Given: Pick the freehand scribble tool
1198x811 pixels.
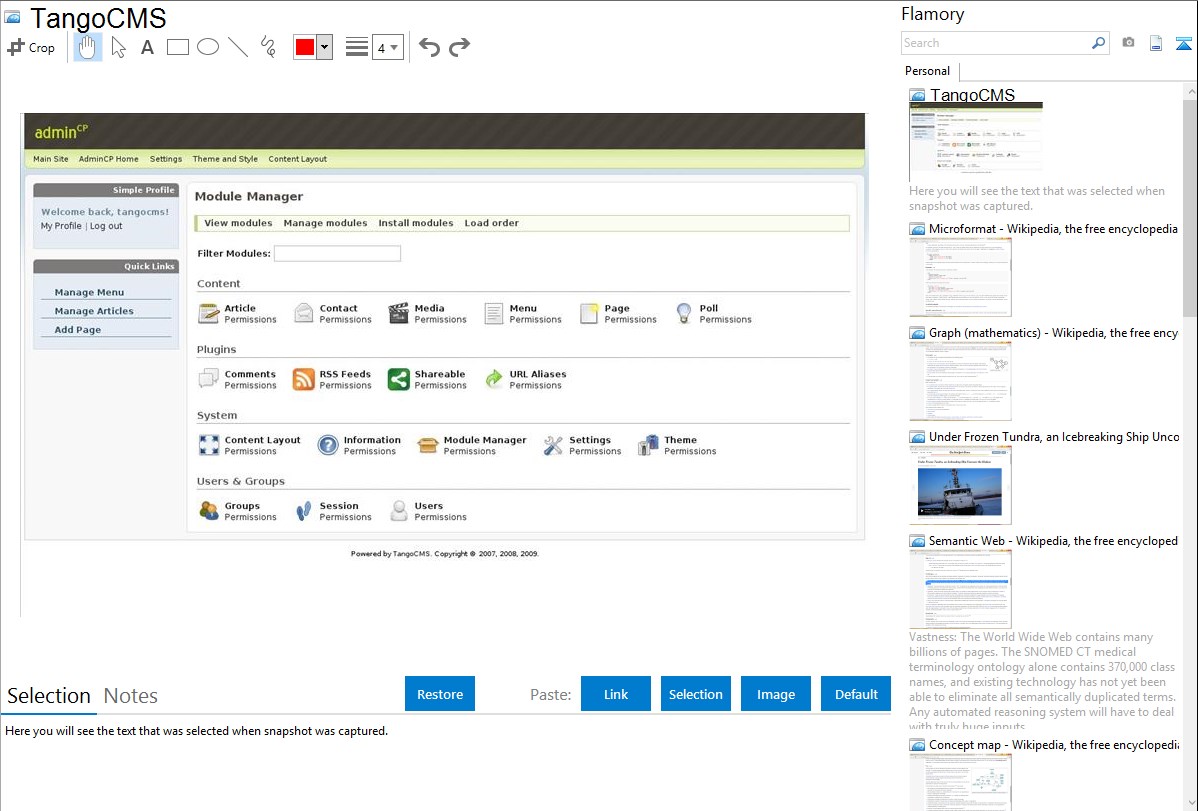Looking at the screenshot, I should pos(268,47).
